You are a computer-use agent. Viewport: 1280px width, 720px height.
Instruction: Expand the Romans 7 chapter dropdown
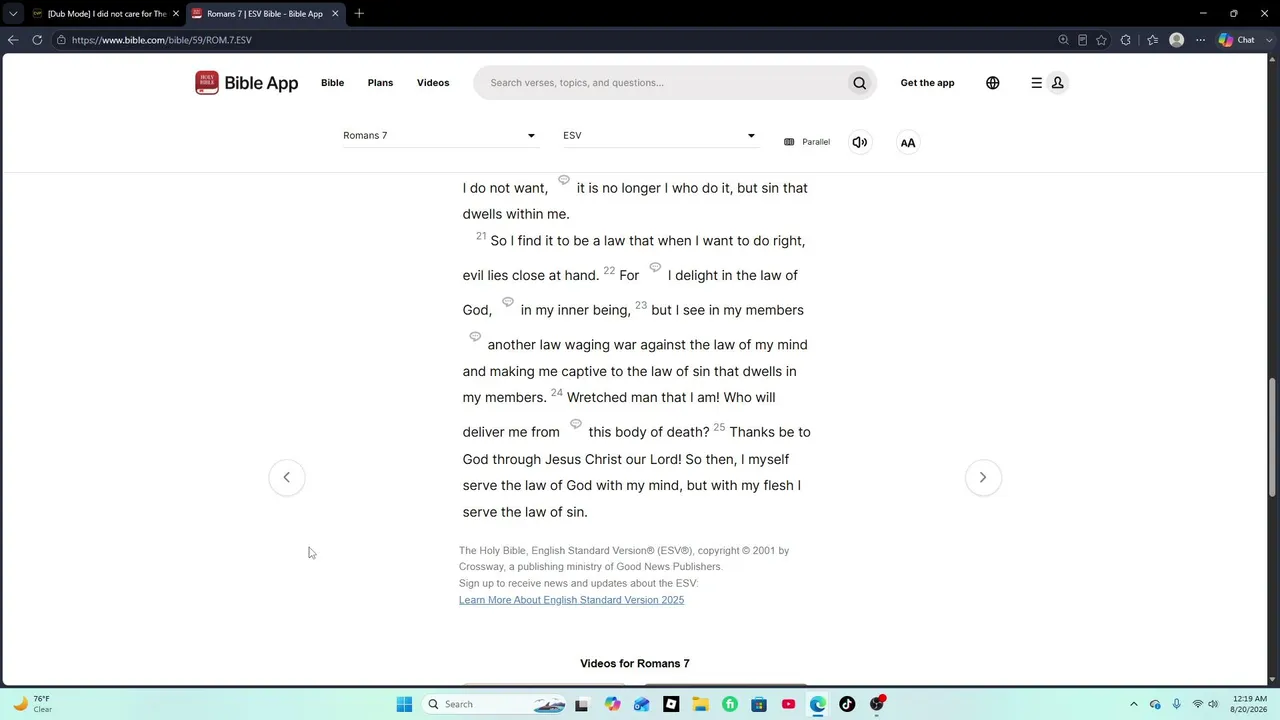pos(440,135)
